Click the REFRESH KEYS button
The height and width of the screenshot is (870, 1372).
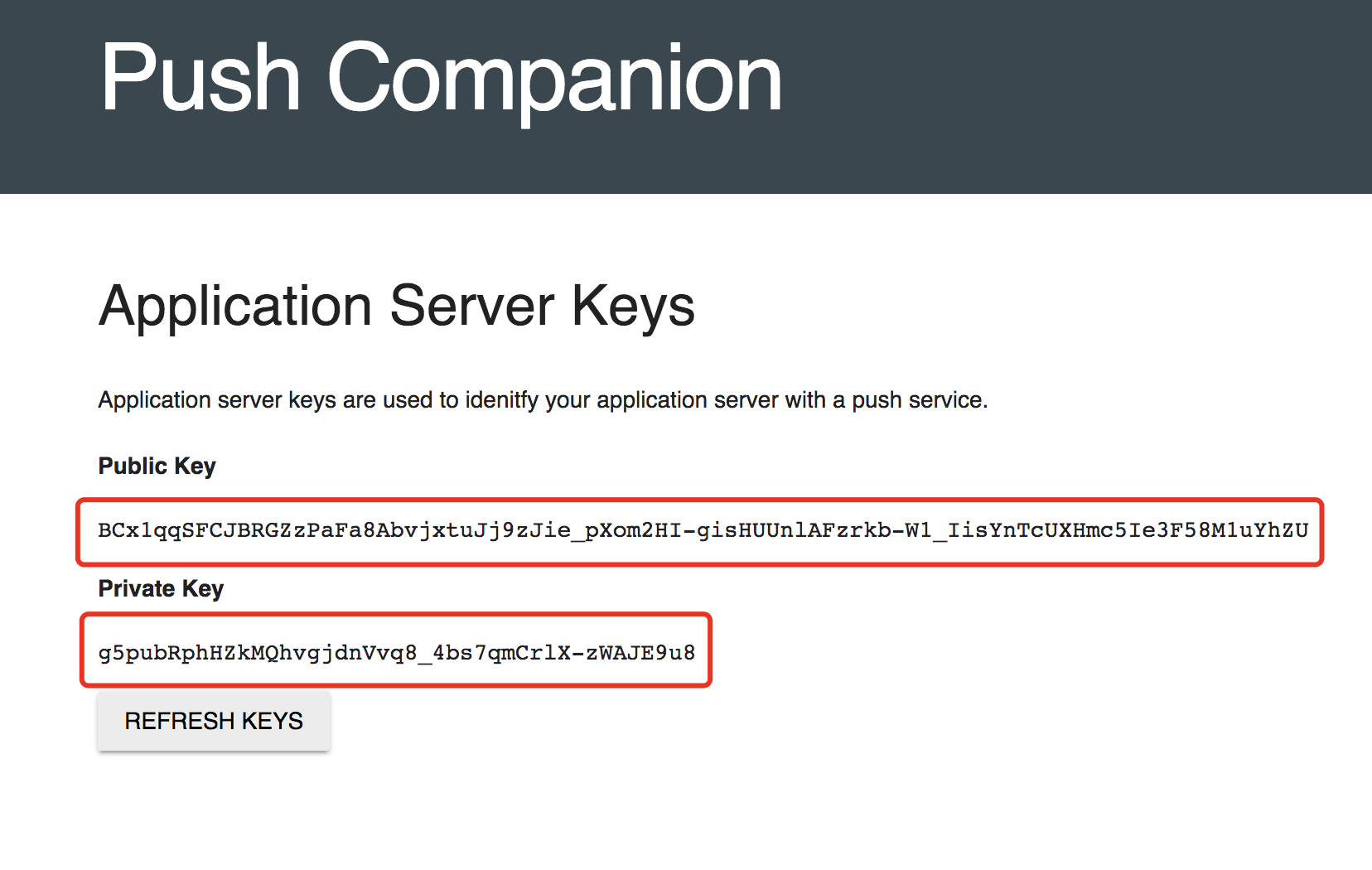coord(214,721)
